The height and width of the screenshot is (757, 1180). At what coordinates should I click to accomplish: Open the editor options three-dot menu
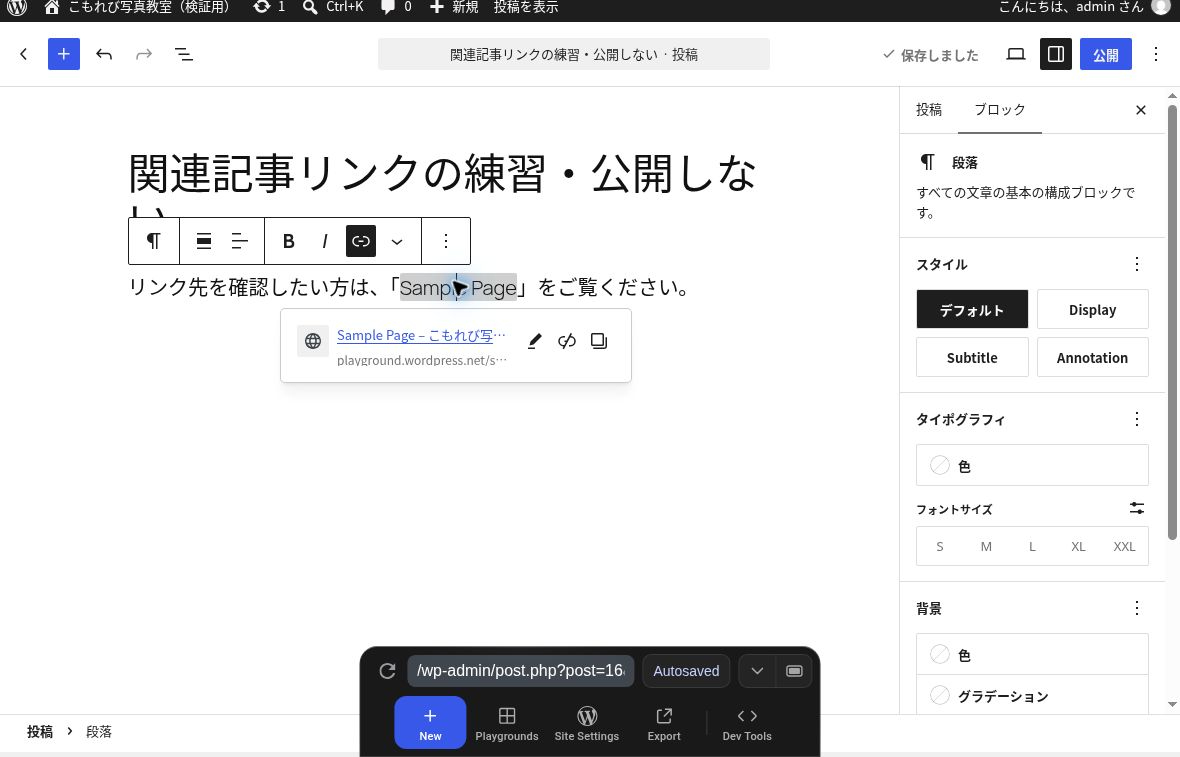(1156, 54)
